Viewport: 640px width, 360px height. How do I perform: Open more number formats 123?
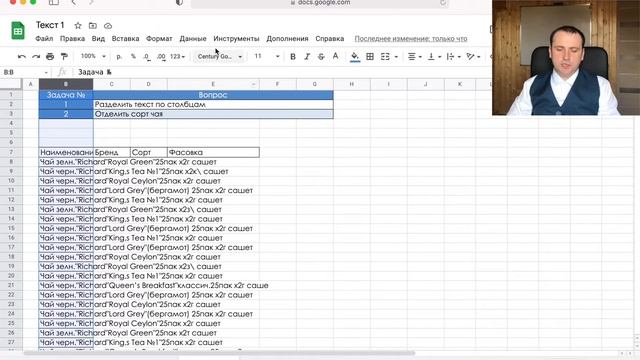pyautogui.click(x=178, y=56)
